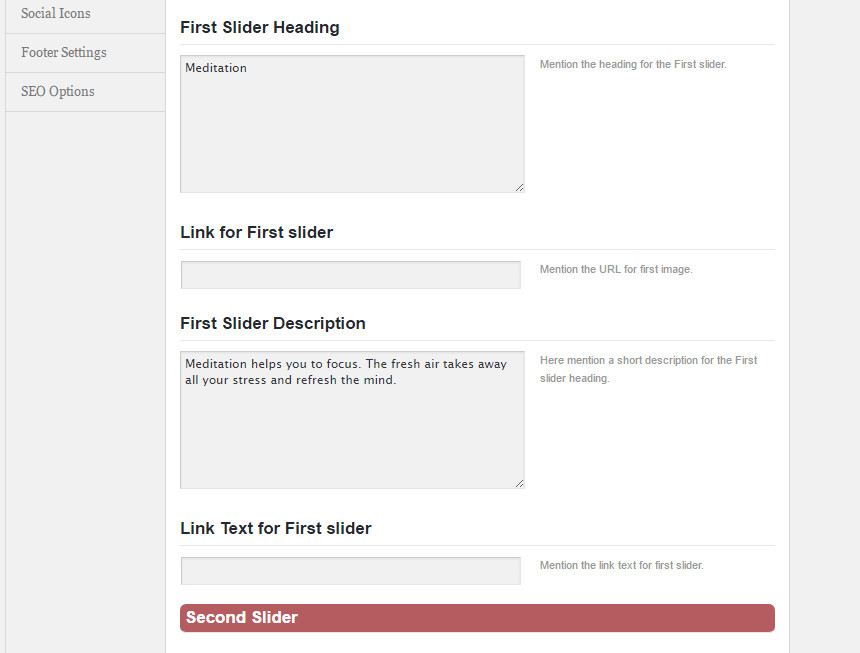
Task: Switch to the Footer Settings tab
Action: 85,53
